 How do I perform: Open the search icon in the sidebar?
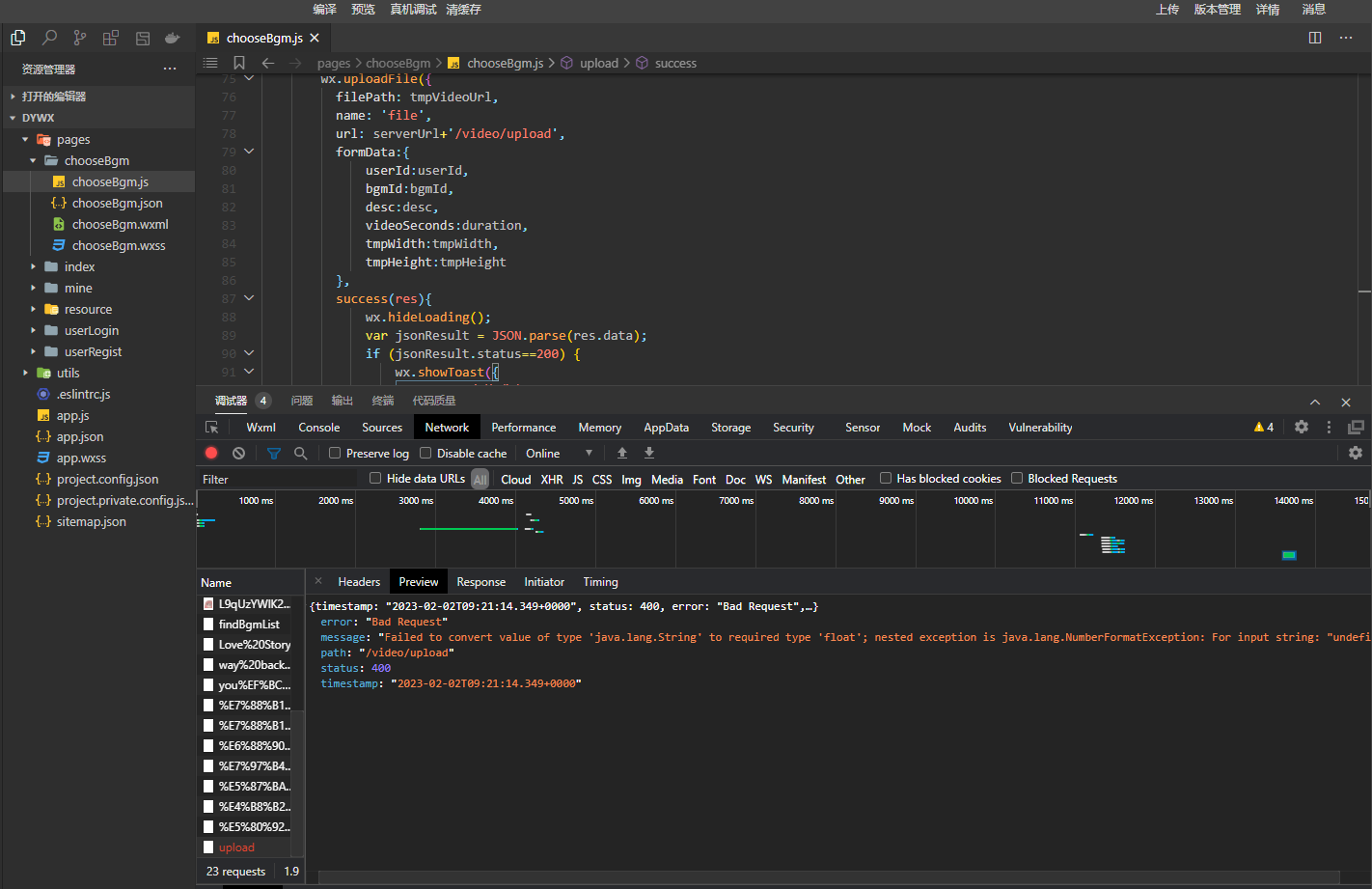tap(49, 38)
